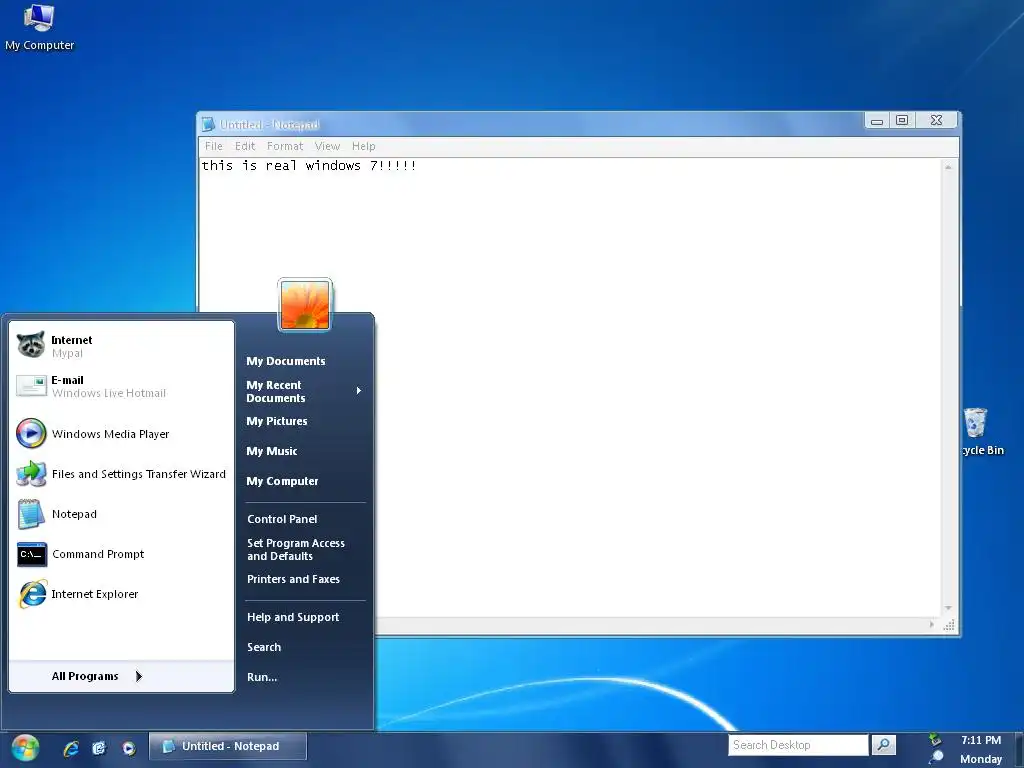This screenshot has height=768, width=1024.
Task: Click Notepad title bar app icon
Action: pyautogui.click(x=208, y=124)
